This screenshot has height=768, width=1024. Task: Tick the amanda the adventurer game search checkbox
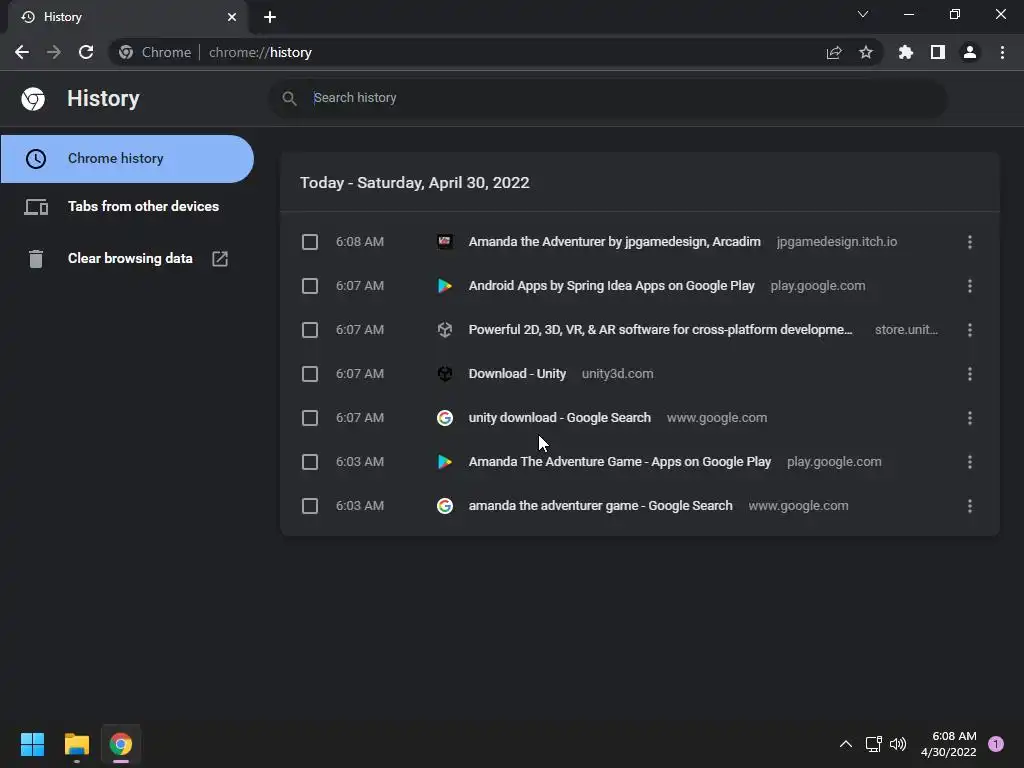tap(310, 506)
